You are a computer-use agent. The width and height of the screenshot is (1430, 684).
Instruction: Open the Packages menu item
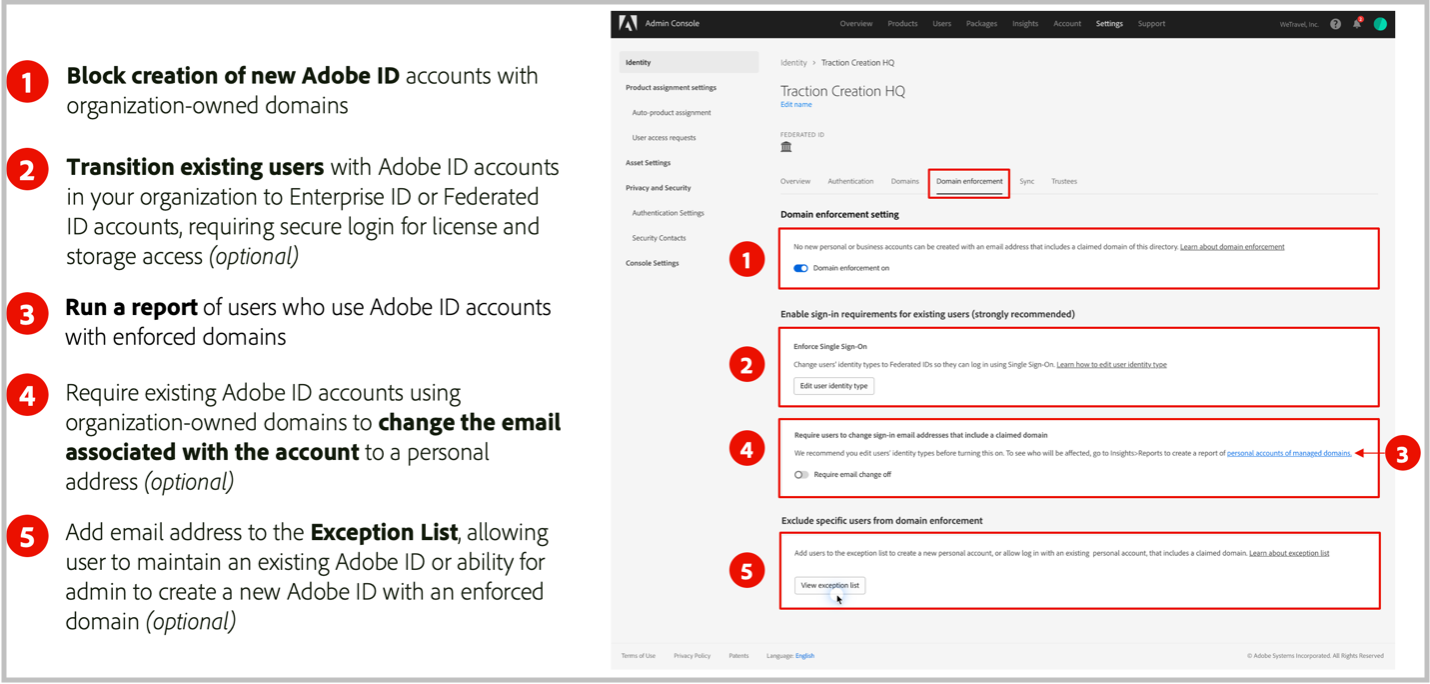coord(981,23)
